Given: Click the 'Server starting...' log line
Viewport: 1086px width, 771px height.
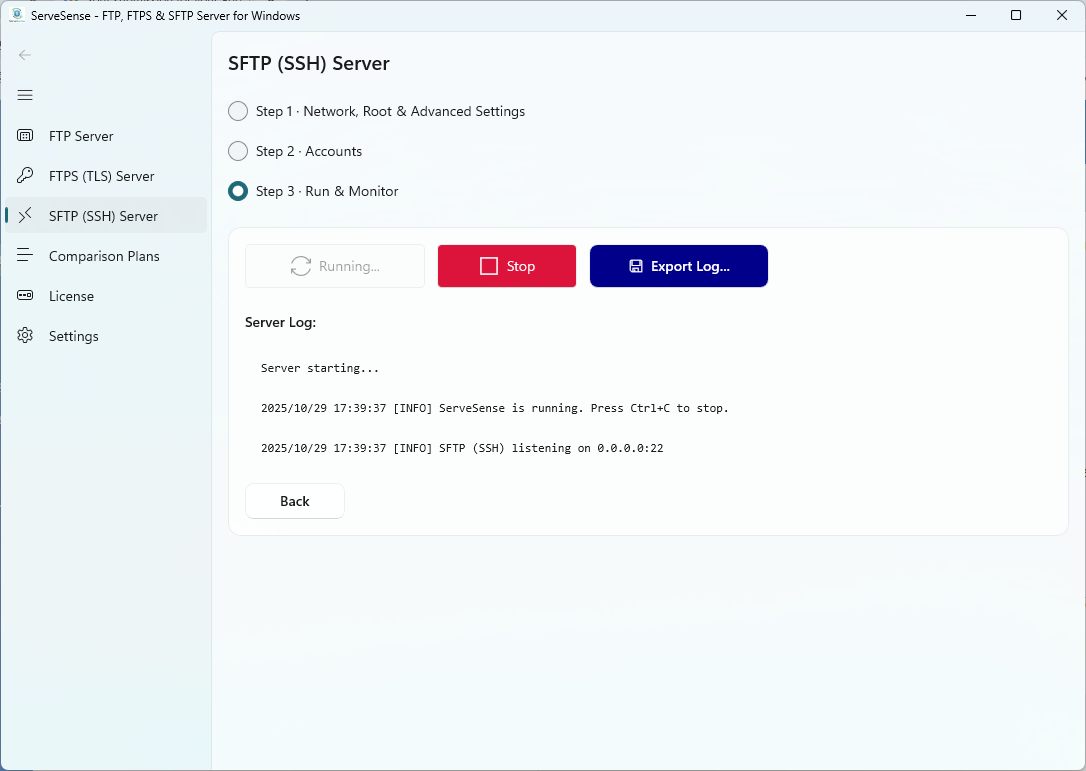Looking at the screenshot, I should pos(320,368).
